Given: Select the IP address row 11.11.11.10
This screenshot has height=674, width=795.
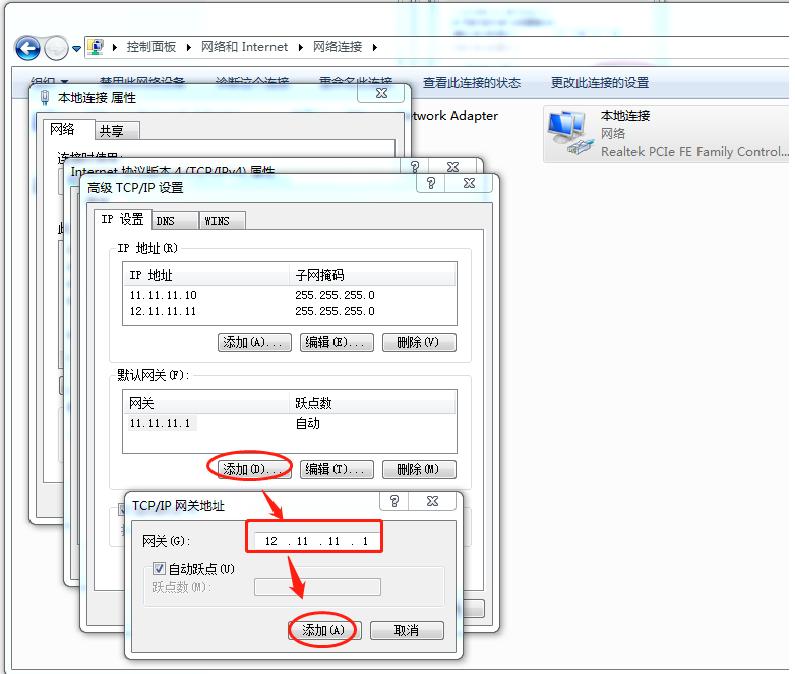Looking at the screenshot, I should tap(290, 295).
